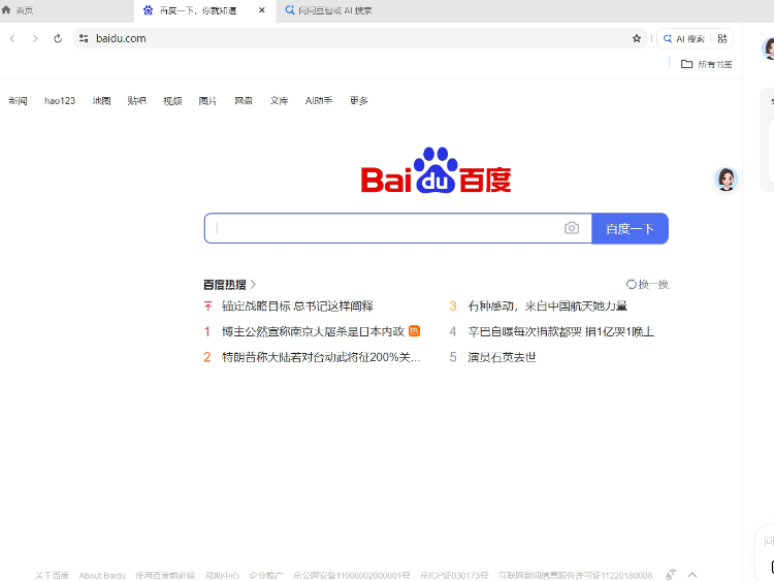The image size is (774, 581).
Task: Click the AI assistant avatar on the right
Action: (x=726, y=179)
